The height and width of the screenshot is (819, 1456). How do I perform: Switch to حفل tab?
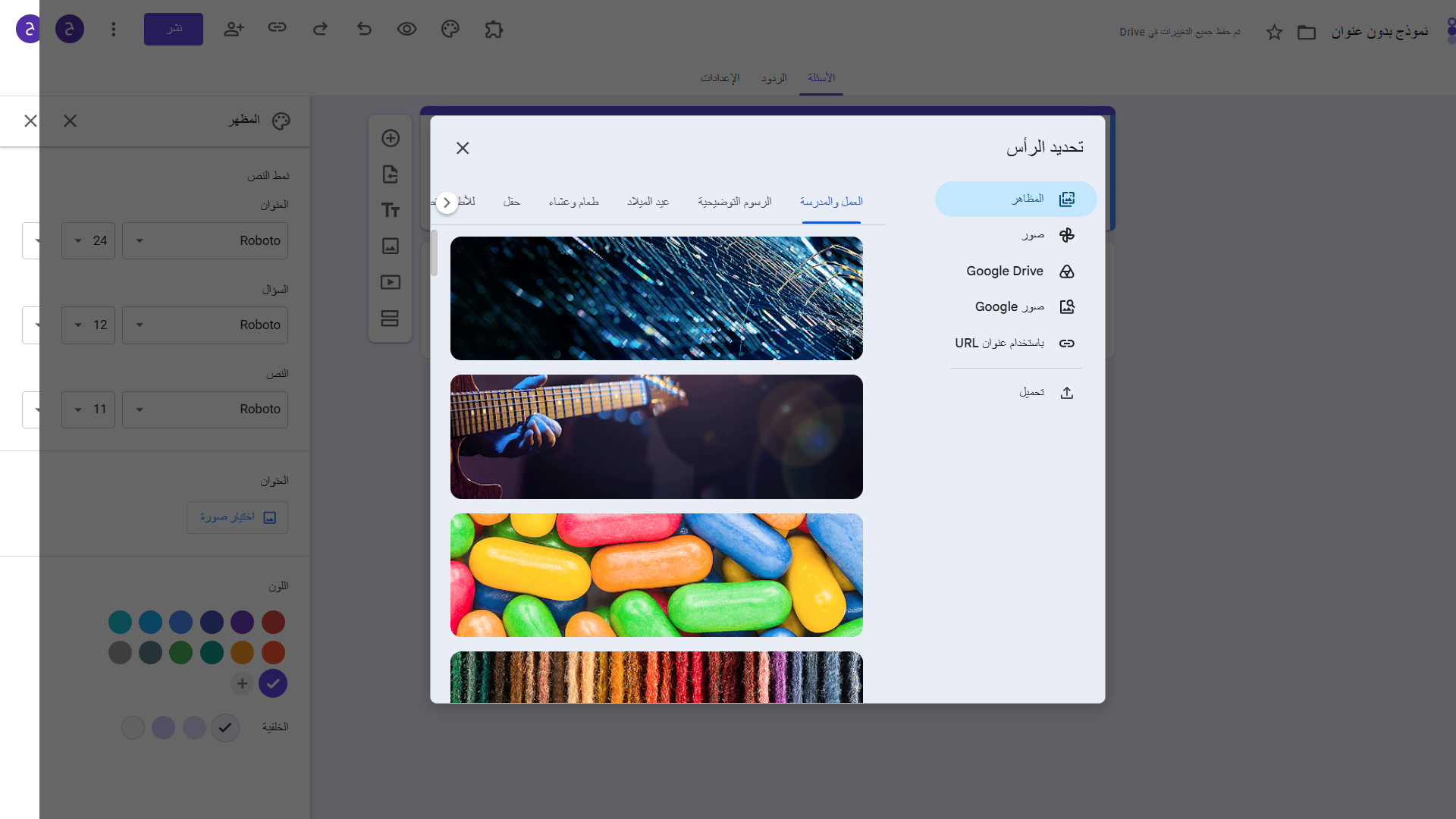[512, 202]
